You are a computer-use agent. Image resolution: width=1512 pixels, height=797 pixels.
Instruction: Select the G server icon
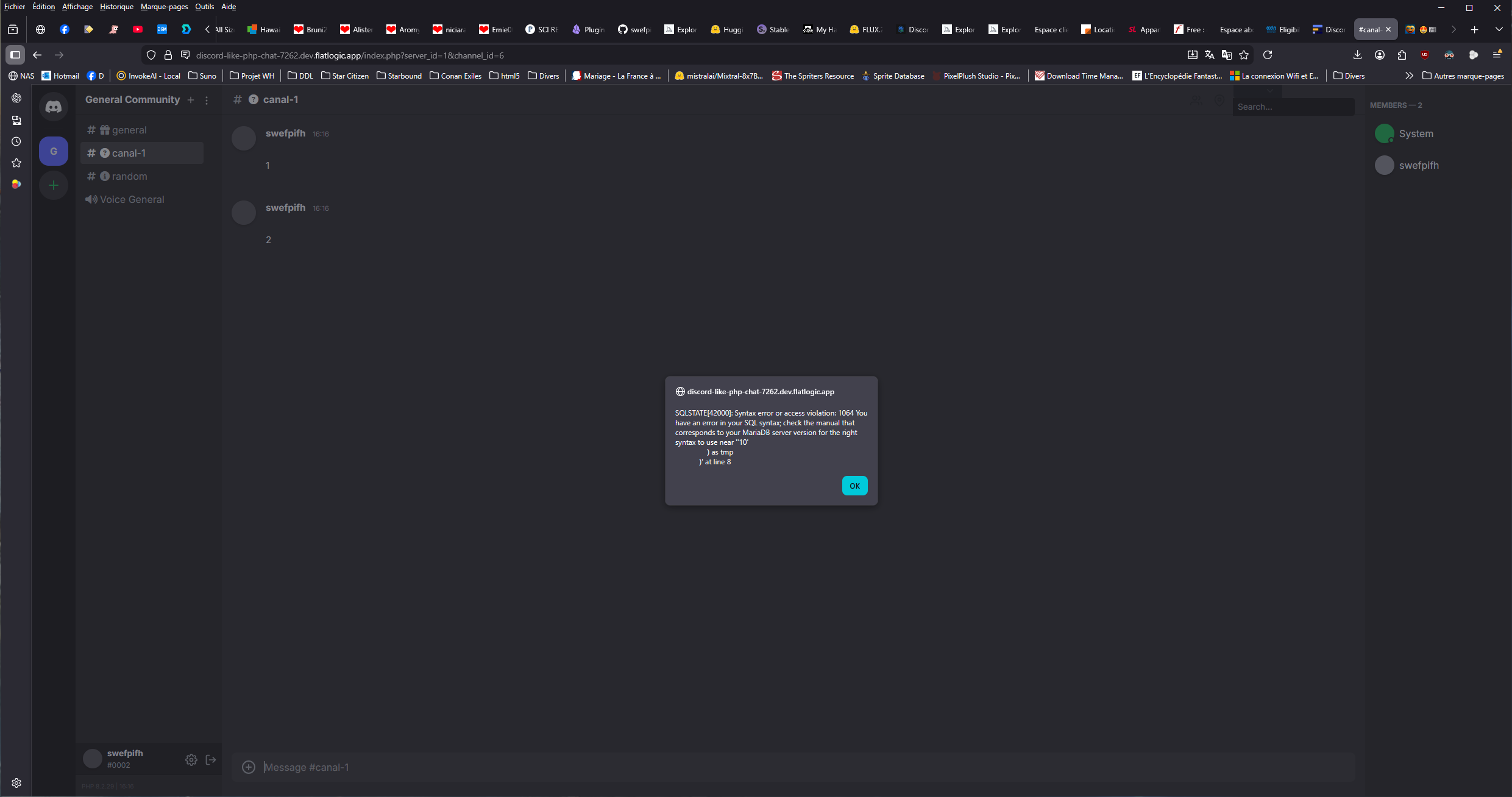coord(54,151)
